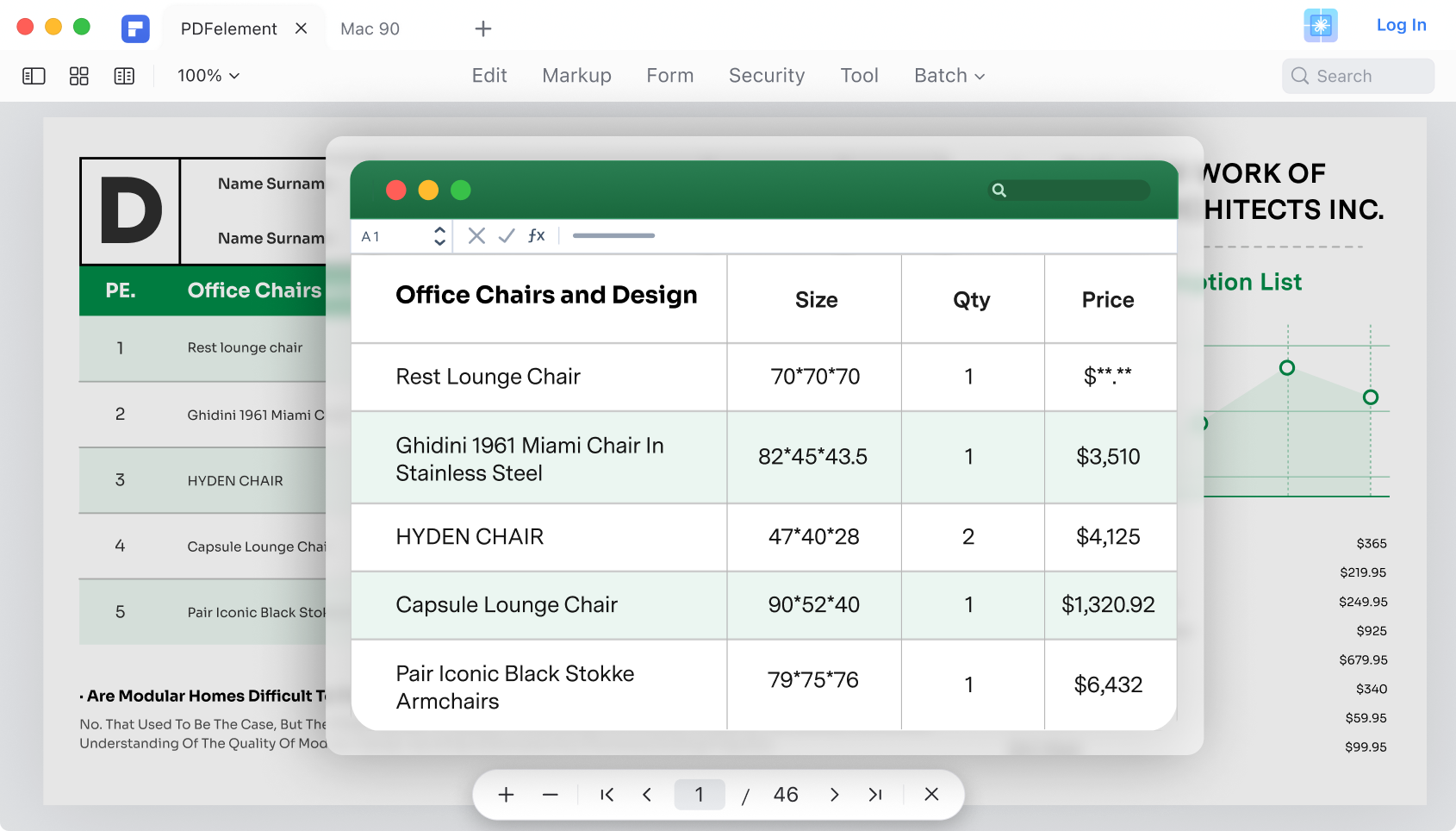Image resolution: width=1456 pixels, height=831 pixels.
Task: Go to the first page
Action: [607, 795]
